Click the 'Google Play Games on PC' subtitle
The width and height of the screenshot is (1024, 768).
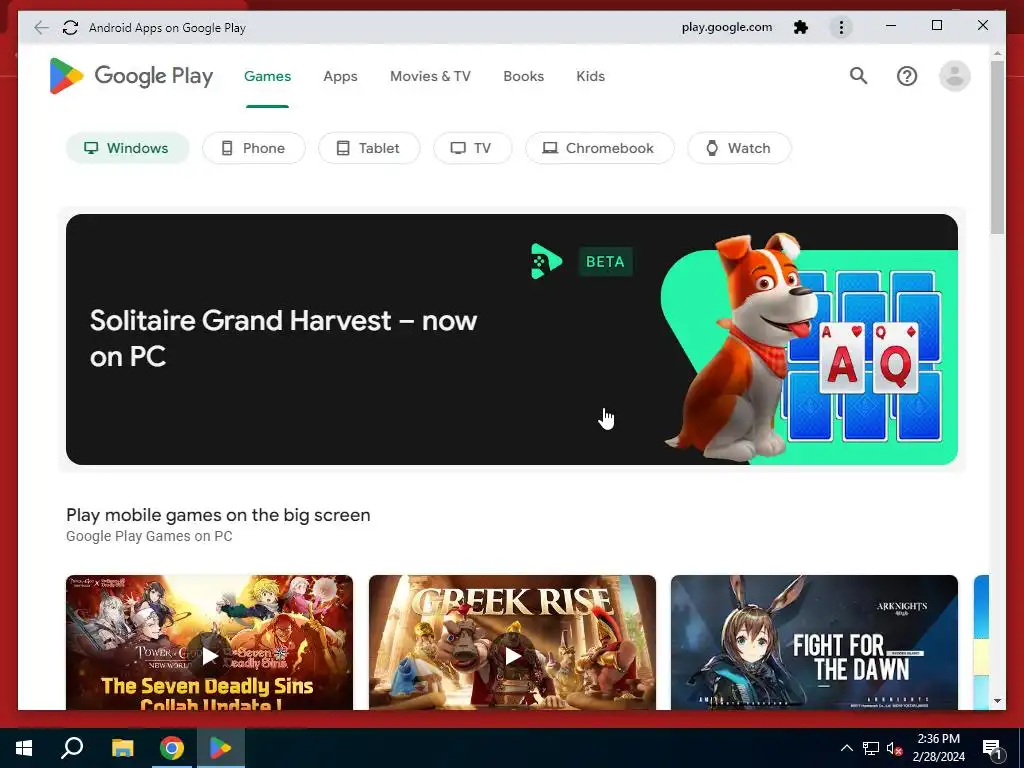pyautogui.click(x=149, y=536)
